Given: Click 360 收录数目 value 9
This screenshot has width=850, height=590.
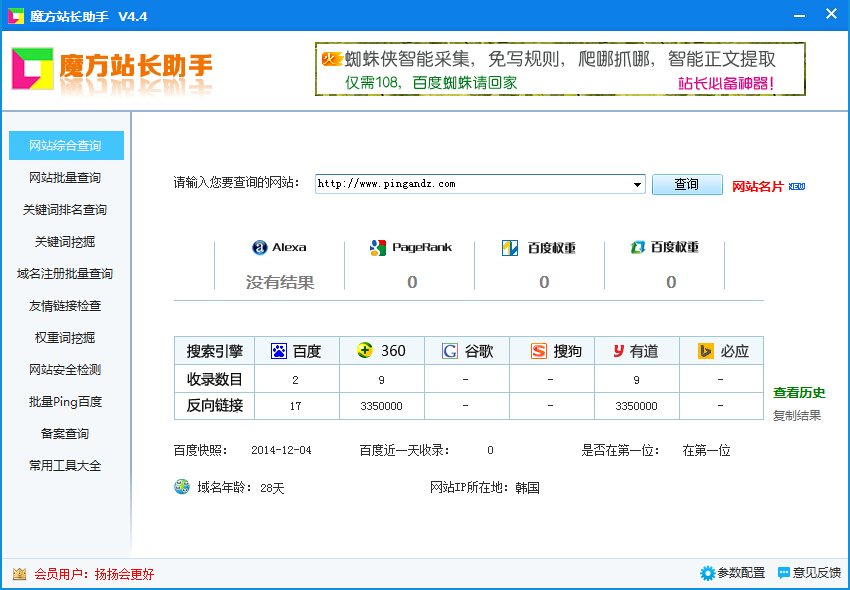Looking at the screenshot, I should coord(381,380).
